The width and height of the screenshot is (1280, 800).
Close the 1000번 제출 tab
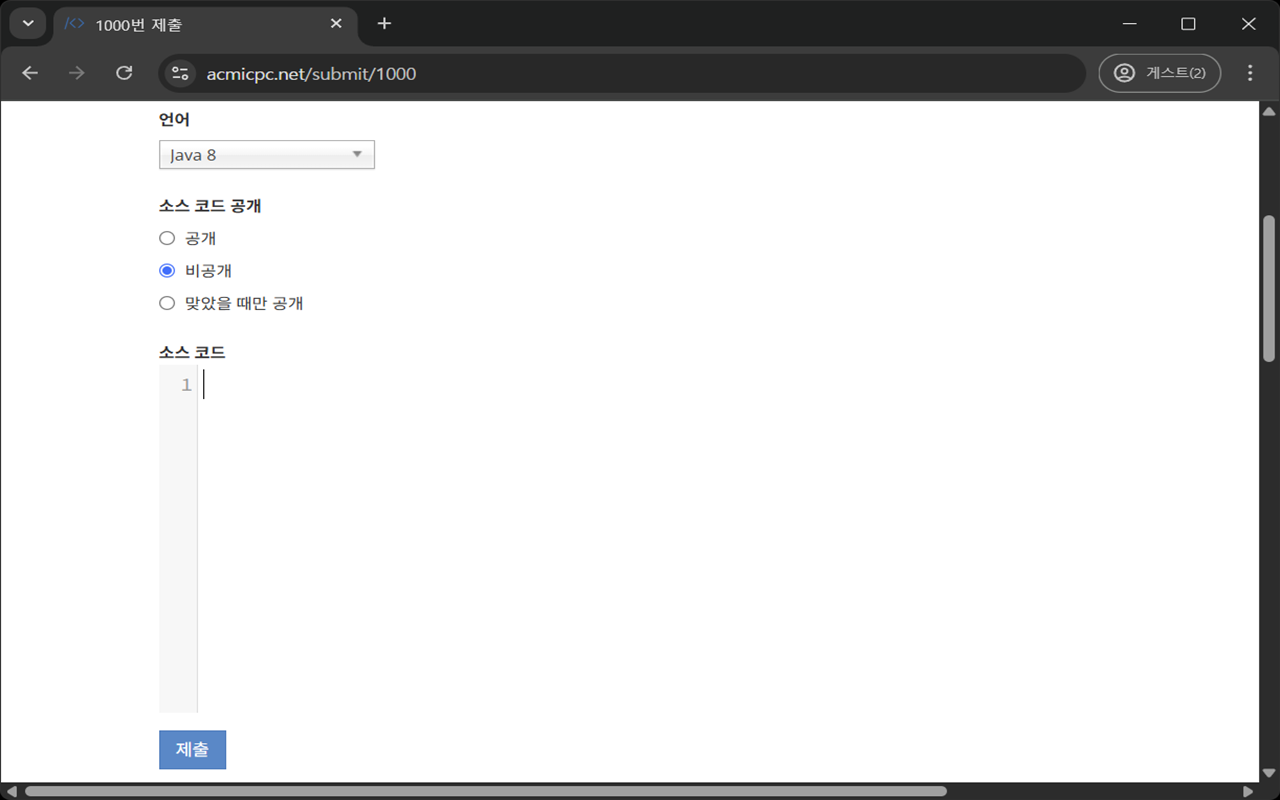[x=336, y=23]
